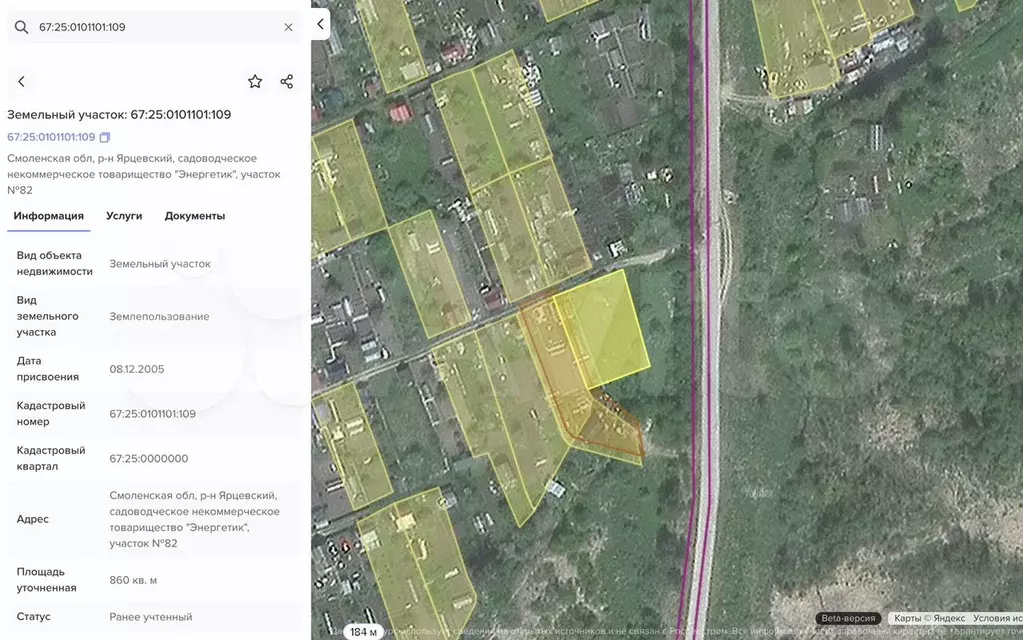1023x640 pixels.
Task: Open the Условия использования link
Action: 995,618
